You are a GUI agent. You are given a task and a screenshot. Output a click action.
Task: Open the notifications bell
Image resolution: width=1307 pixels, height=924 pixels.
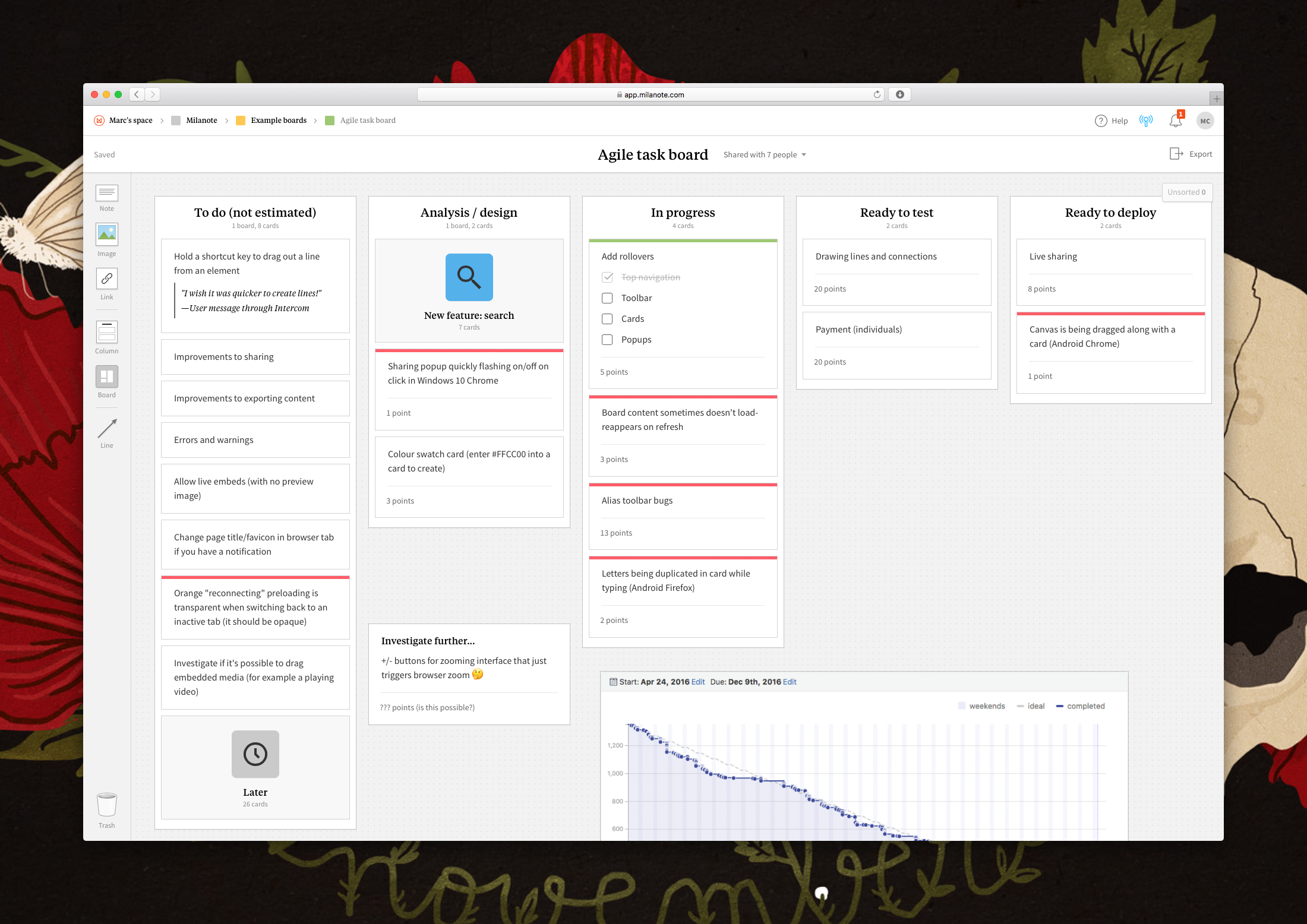[x=1175, y=121]
